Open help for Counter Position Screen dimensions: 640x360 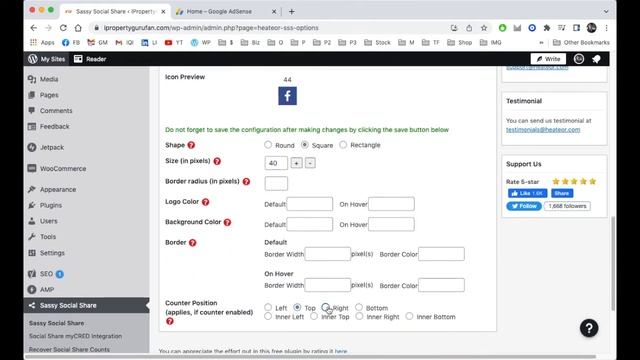(x=170, y=321)
